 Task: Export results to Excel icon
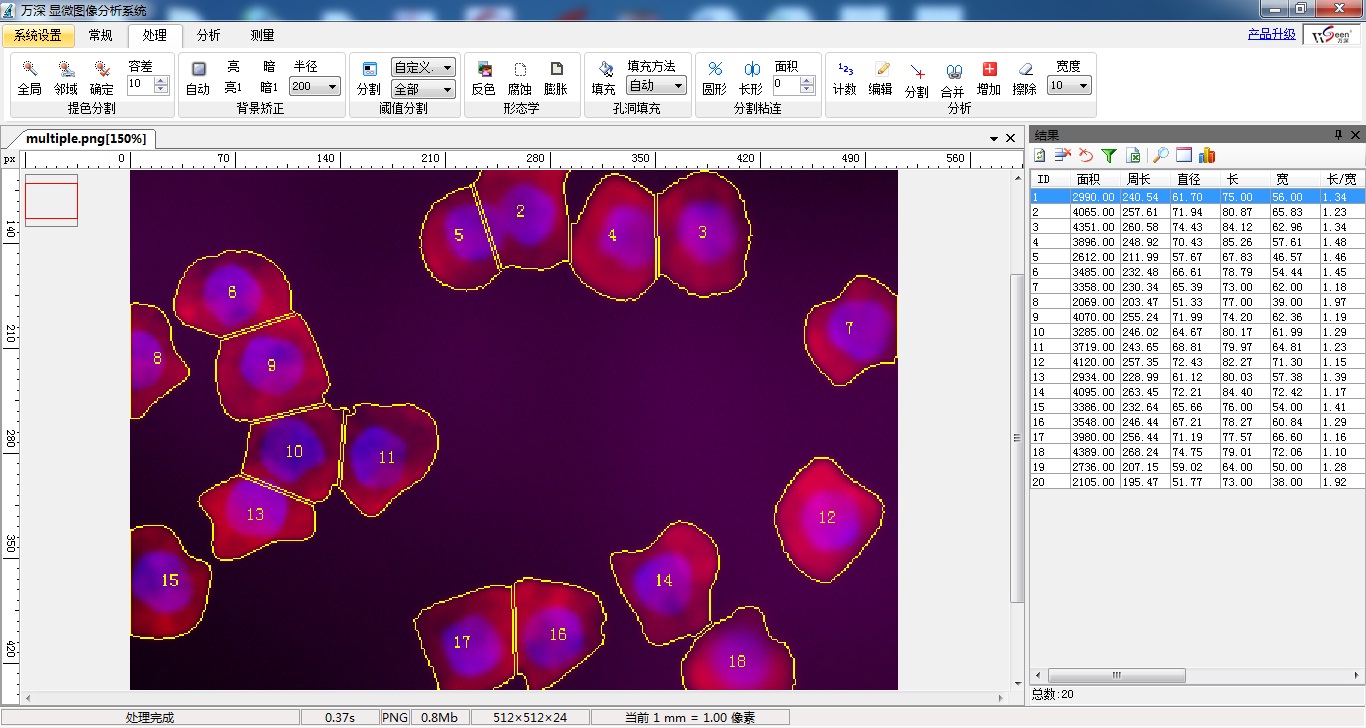point(1134,155)
